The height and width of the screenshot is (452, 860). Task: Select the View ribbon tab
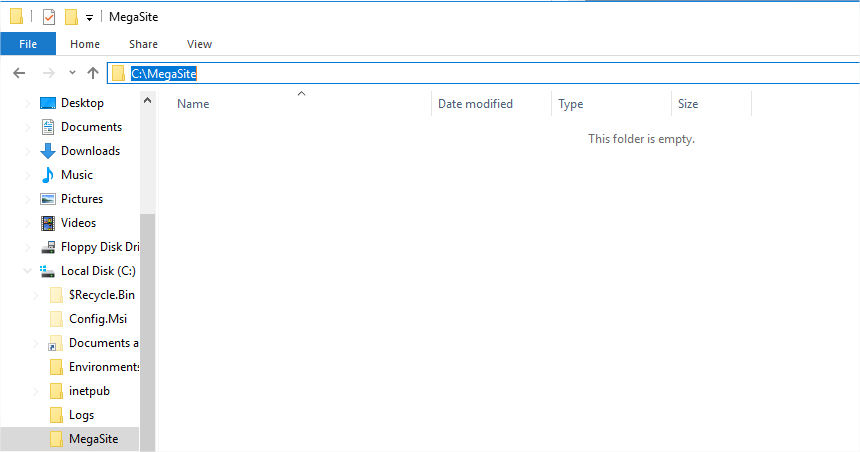pos(199,44)
